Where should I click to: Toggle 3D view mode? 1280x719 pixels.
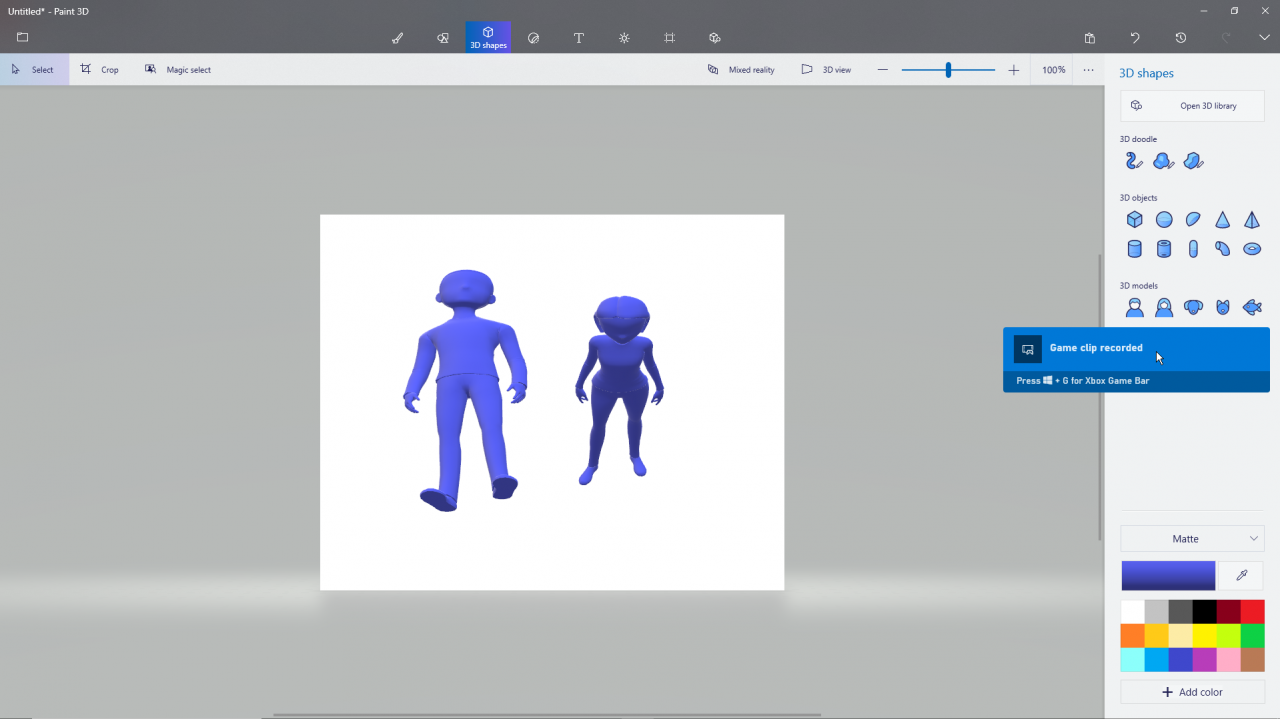826,70
